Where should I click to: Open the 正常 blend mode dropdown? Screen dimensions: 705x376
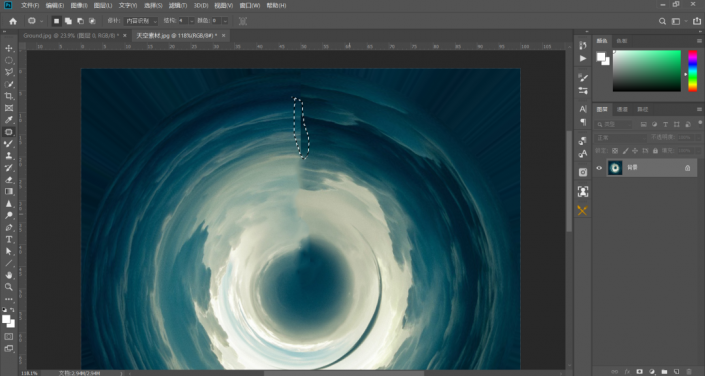click(x=620, y=138)
